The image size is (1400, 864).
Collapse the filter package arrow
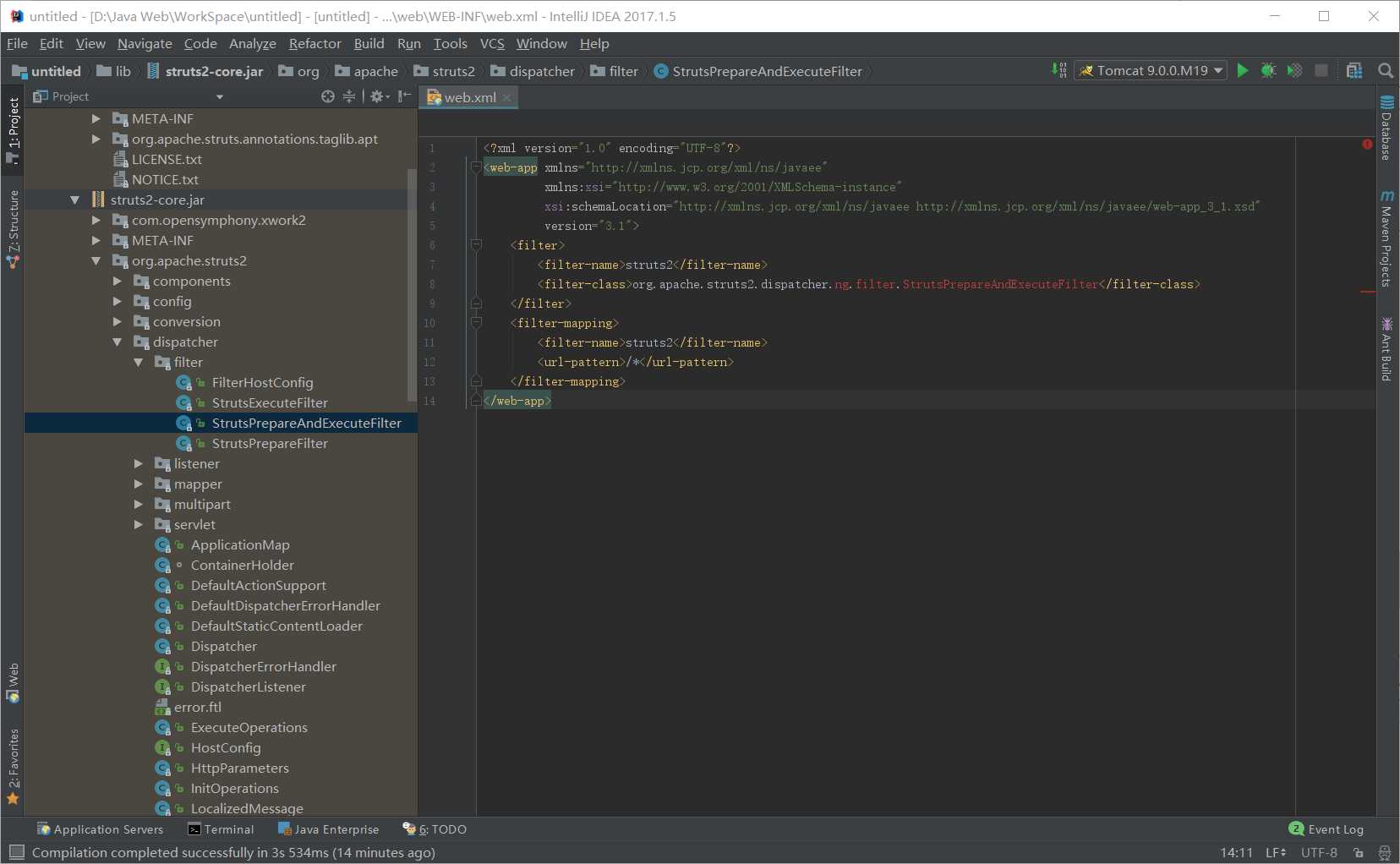[x=138, y=363]
